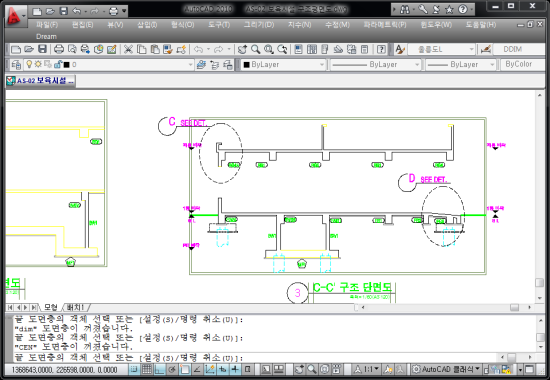Open the Block Editor tool
Screen dimensions: 550x380
click(181, 49)
